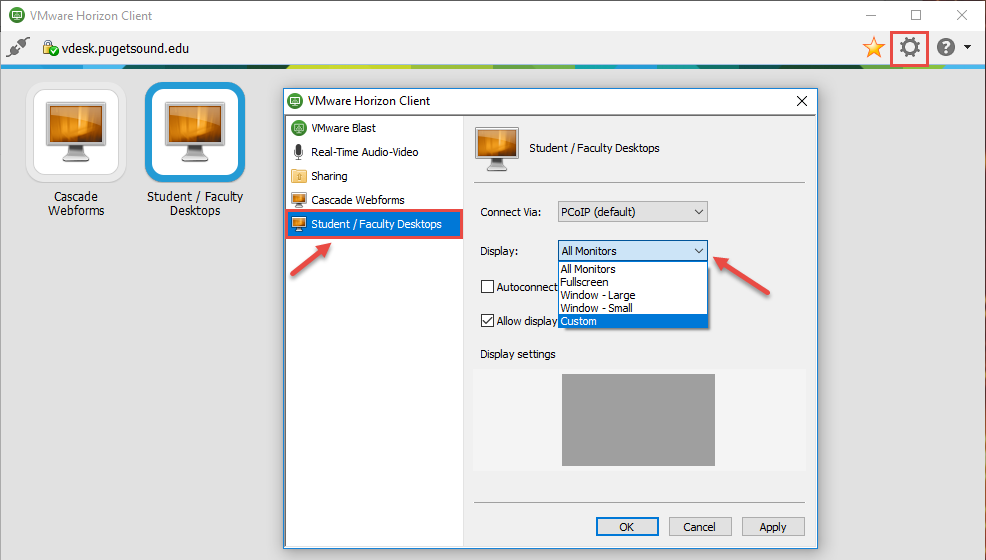Click the server lock certificate icon
The width and height of the screenshot is (986, 560).
tap(50, 48)
